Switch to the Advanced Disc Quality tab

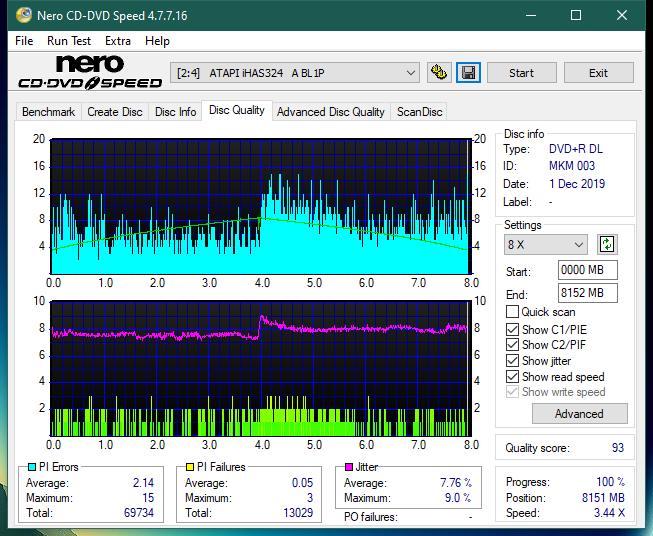330,112
